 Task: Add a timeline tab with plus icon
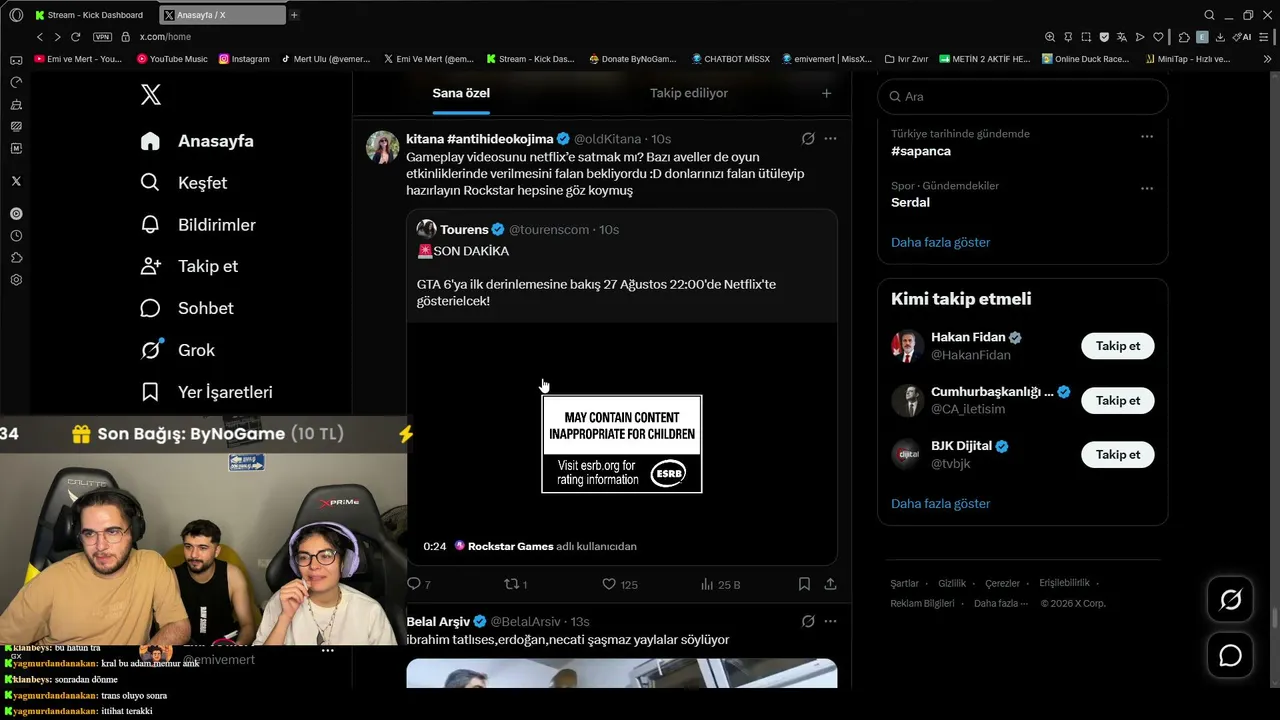(x=826, y=93)
